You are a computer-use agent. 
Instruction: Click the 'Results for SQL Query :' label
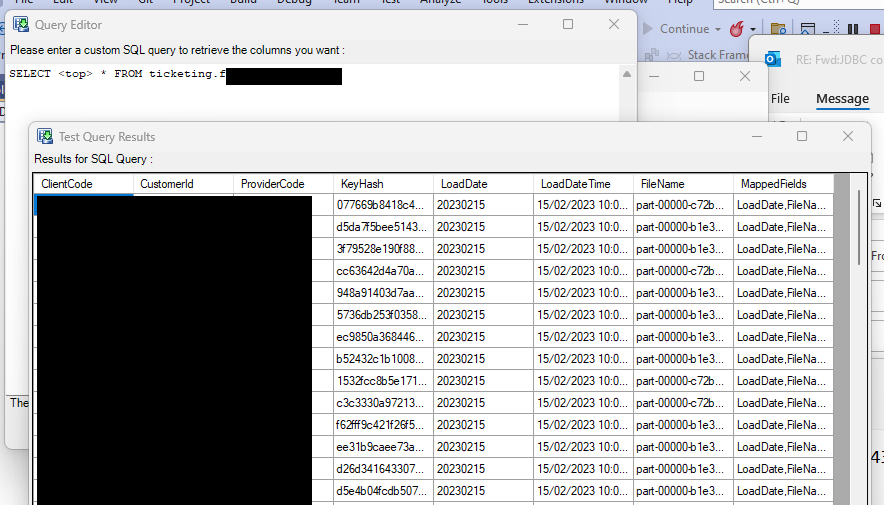94,159
